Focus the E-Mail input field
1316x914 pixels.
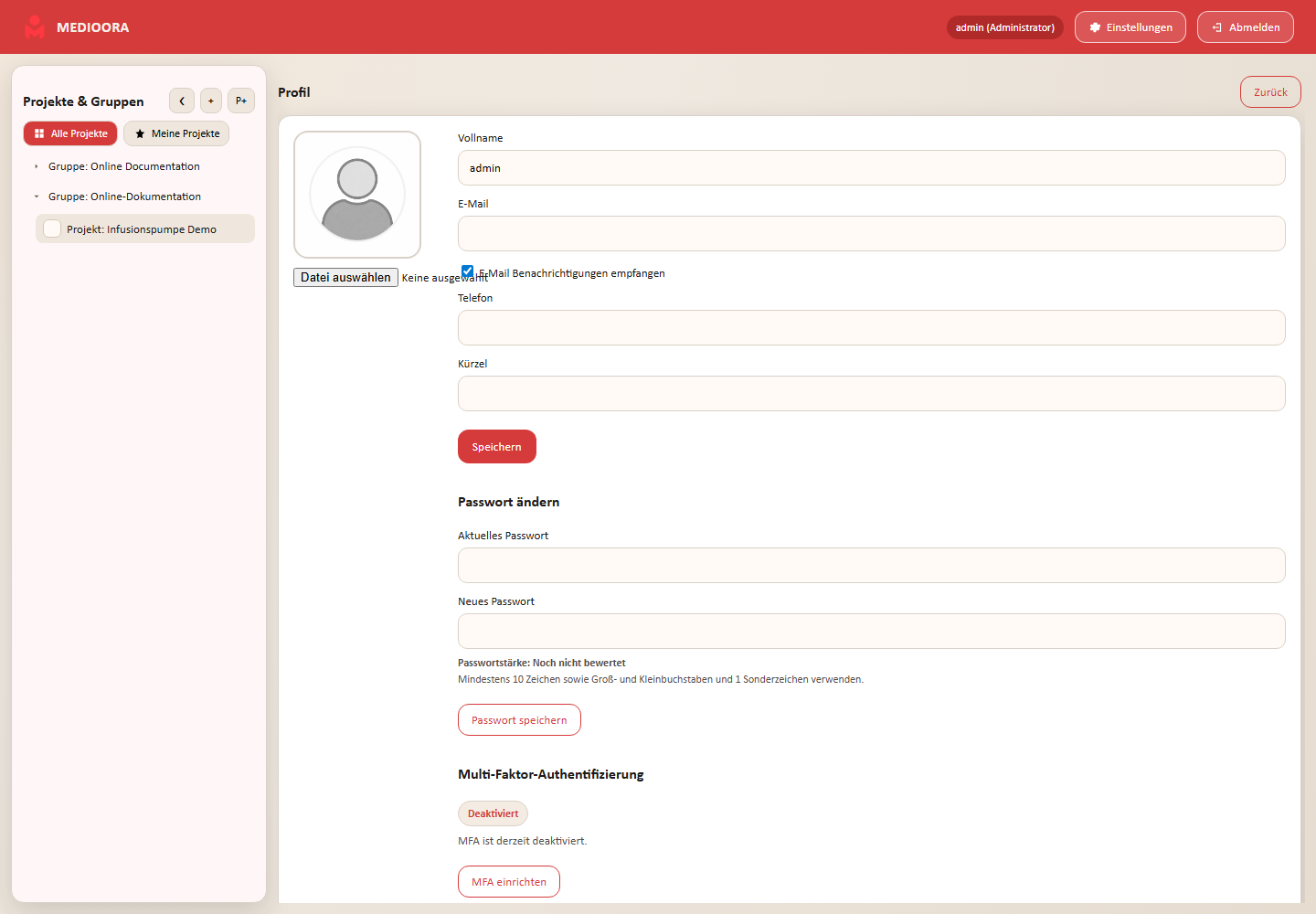(x=872, y=234)
